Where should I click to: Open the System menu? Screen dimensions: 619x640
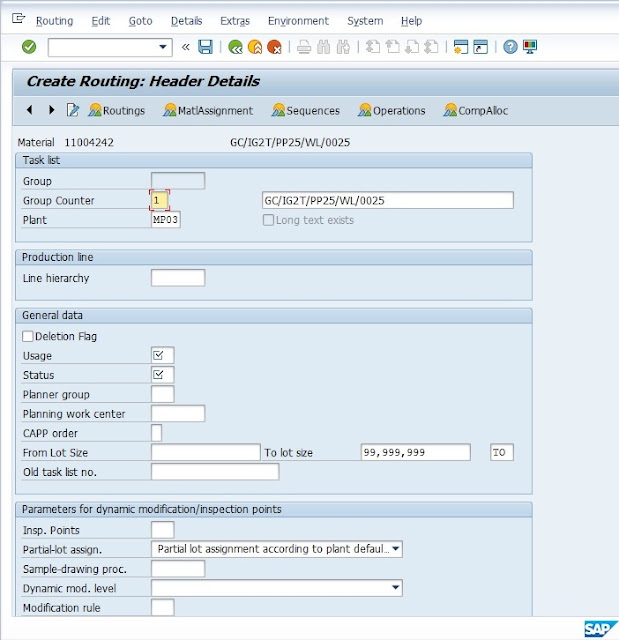[365, 21]
